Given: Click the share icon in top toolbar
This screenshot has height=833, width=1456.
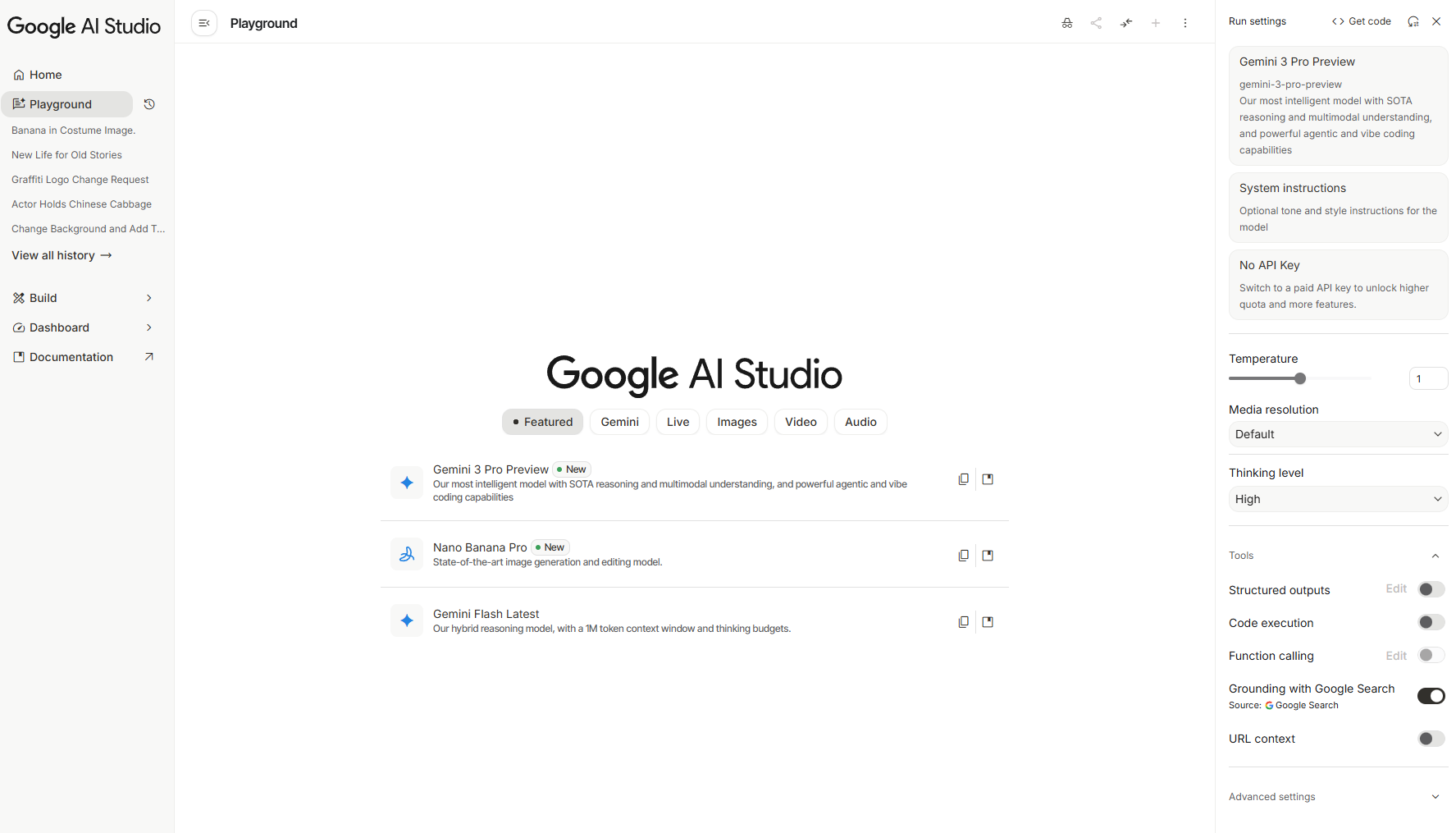Looking at the screenshot, I should (x=1096, y=23).
